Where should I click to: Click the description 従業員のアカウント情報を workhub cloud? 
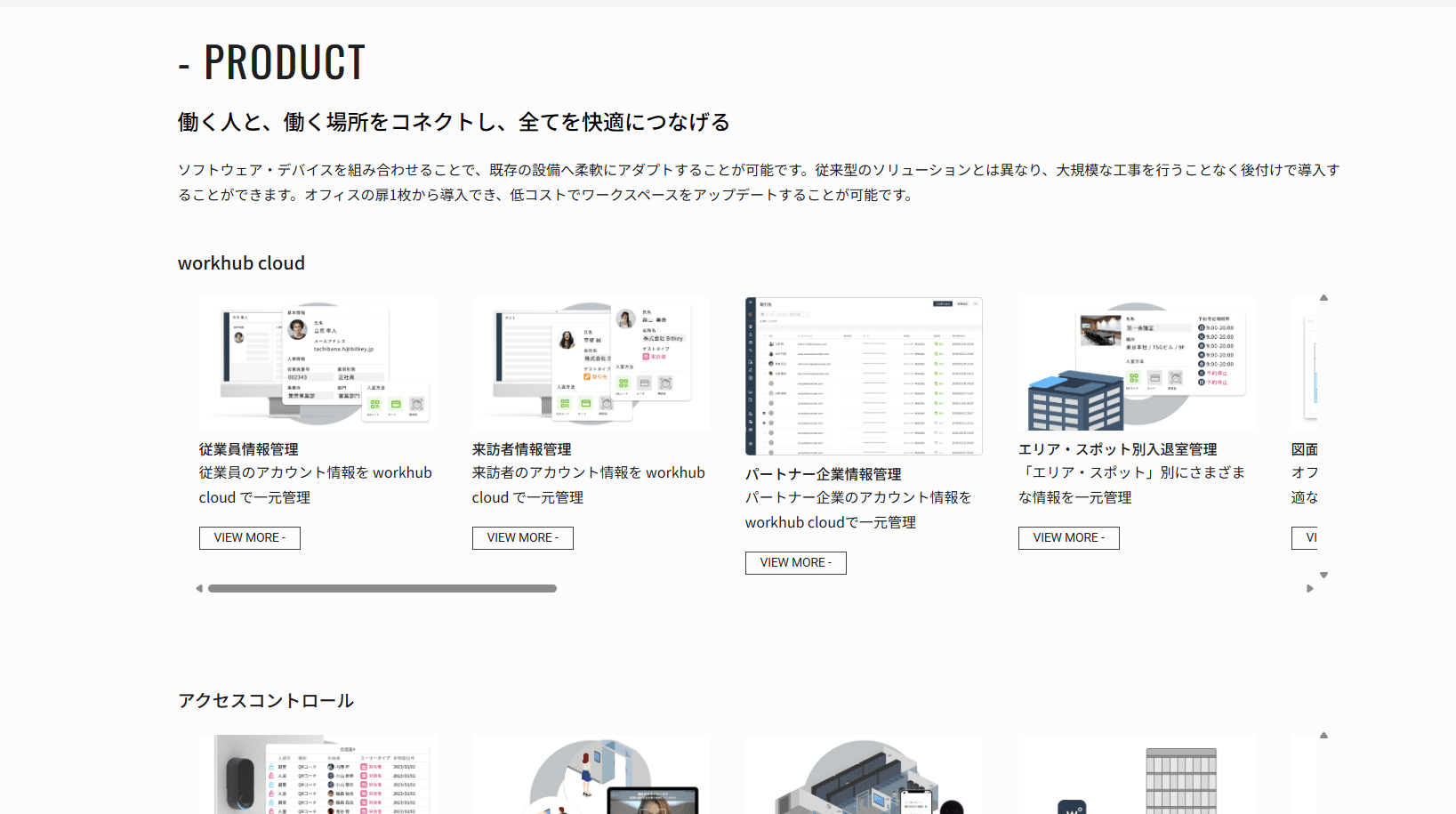(x=316, y=485)
